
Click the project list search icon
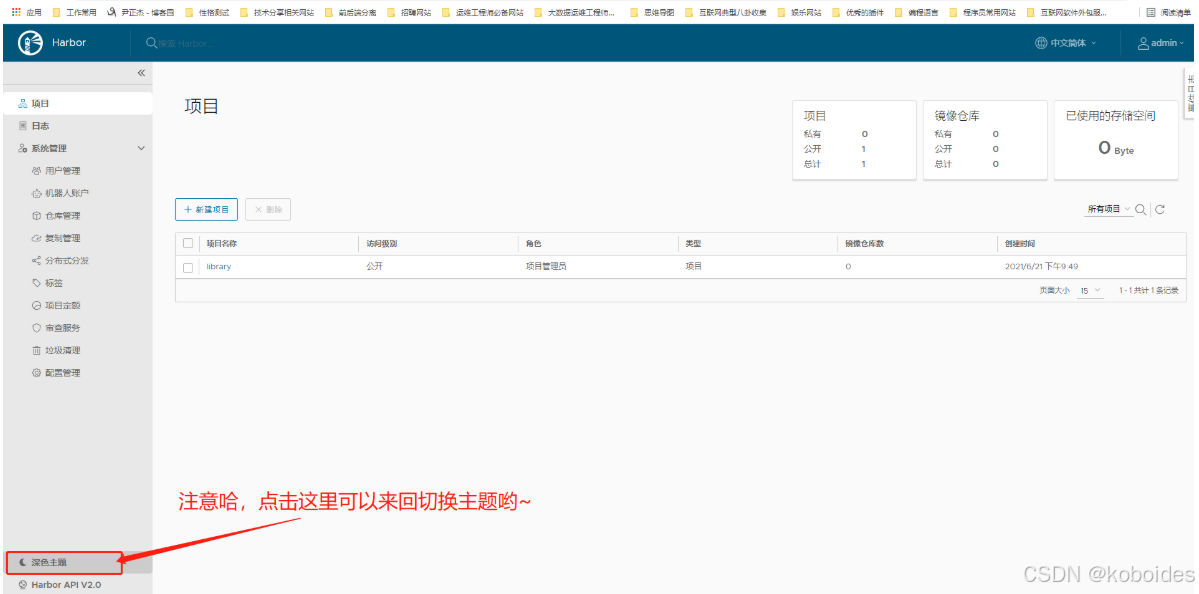tap(1140, 209)
